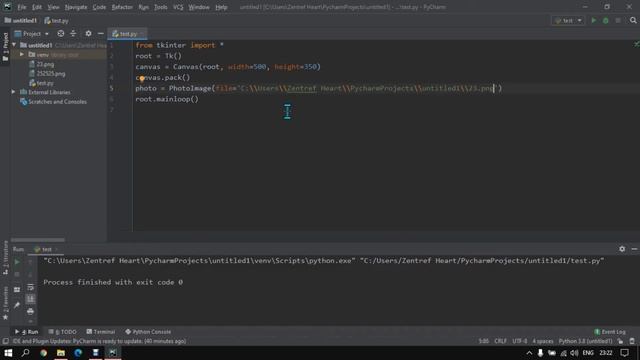Screen dimensions: 640x360
Task: Open the Python Console tool window
Action: (148, 331)
